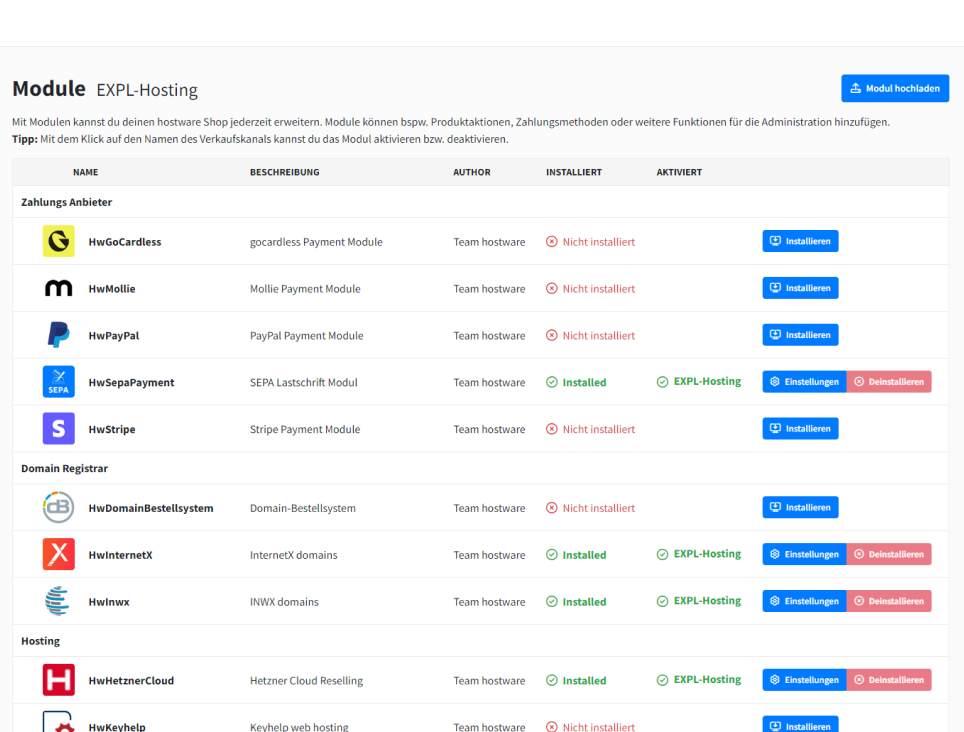Click the activated checkmark beside HwSepaPayment EXPL-Hosting

pos(662,382)
